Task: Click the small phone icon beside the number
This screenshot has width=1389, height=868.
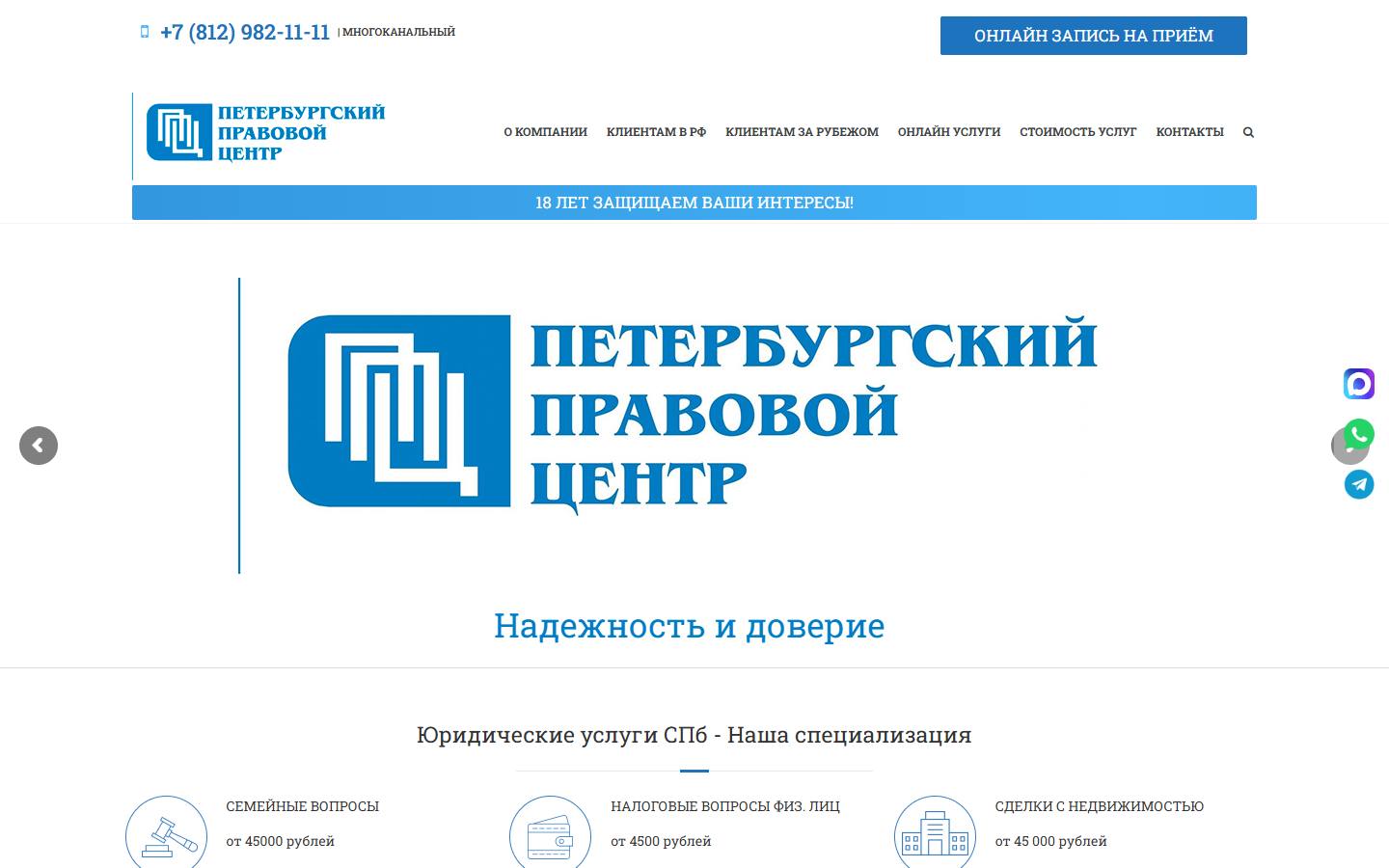Action: point(145,32)
